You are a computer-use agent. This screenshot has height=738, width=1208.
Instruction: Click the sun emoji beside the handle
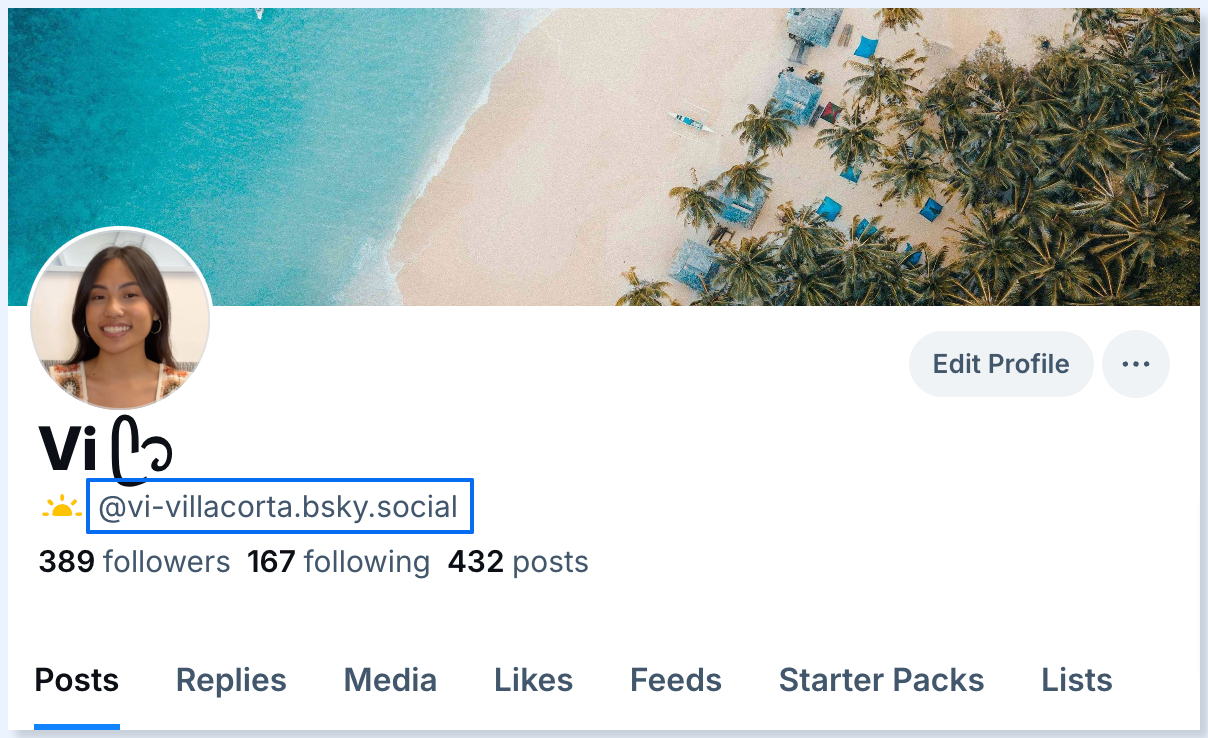(x=61, y=508)
